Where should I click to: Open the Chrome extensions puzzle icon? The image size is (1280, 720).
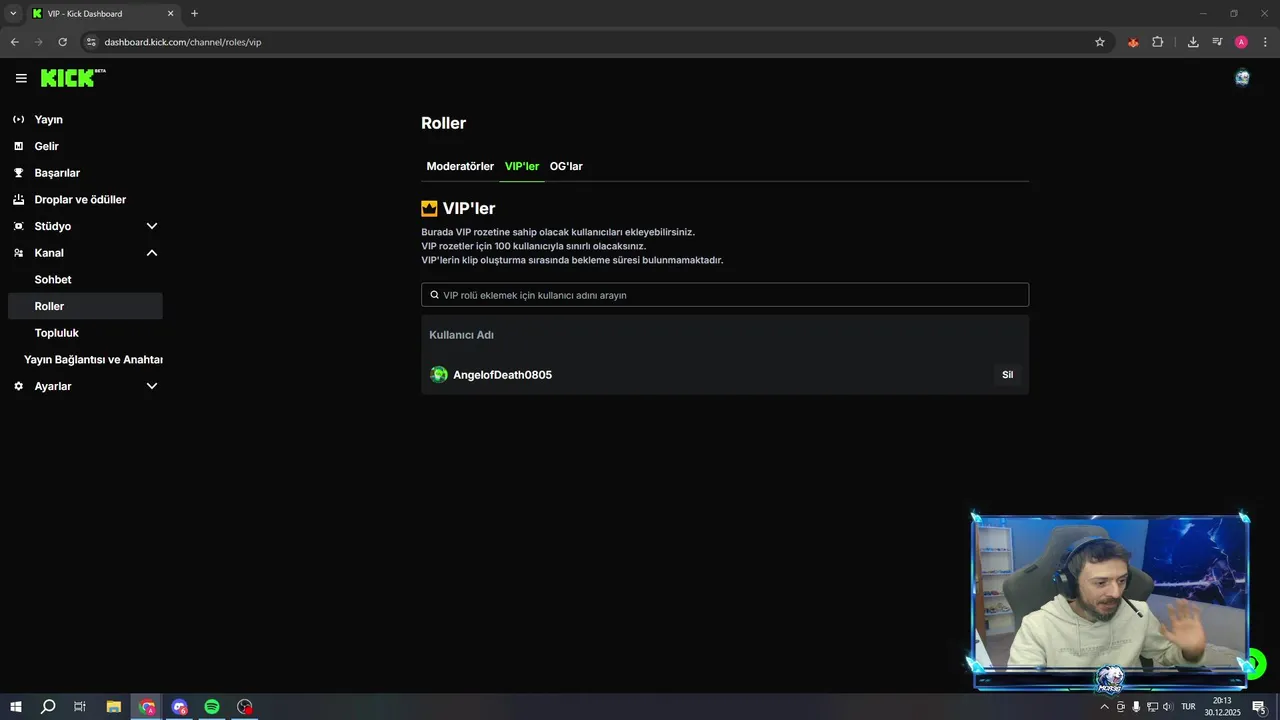[x=1158, y=42]
